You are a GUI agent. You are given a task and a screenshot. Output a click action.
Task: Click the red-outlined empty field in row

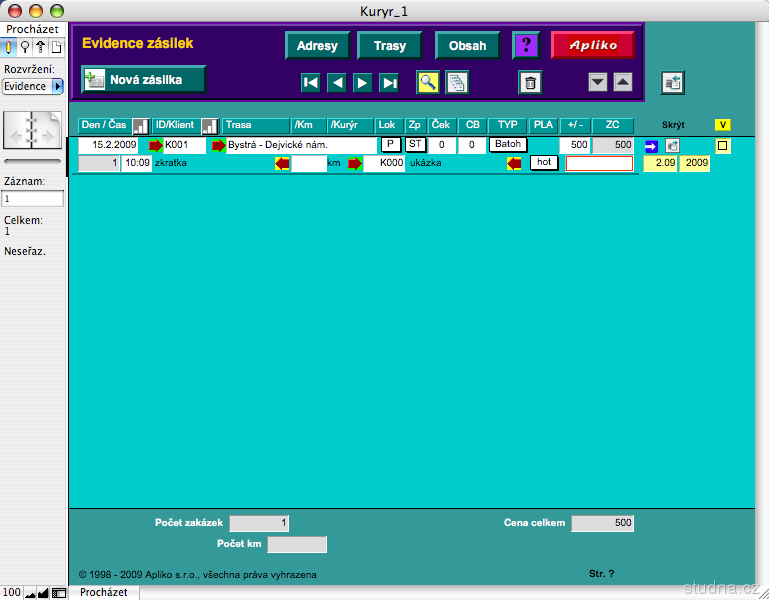[x=599, y=163]
